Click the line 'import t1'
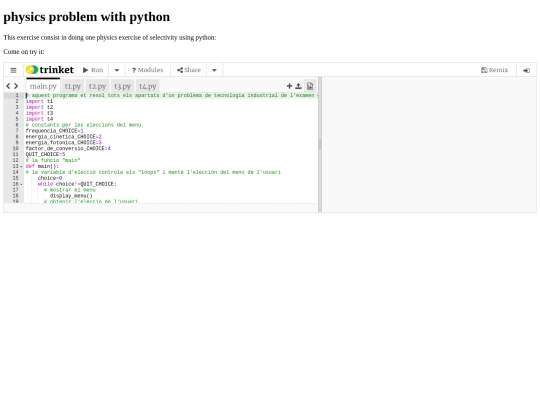The height and width of the screenshot is (405, 540). tap(39, 101)
